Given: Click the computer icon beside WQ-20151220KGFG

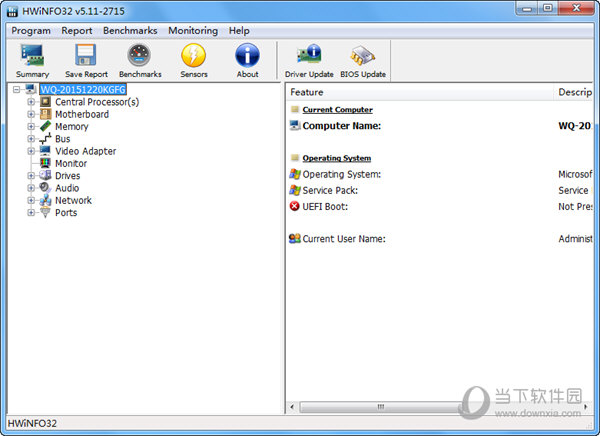Looking at the screenshot, I should point(31,89).
